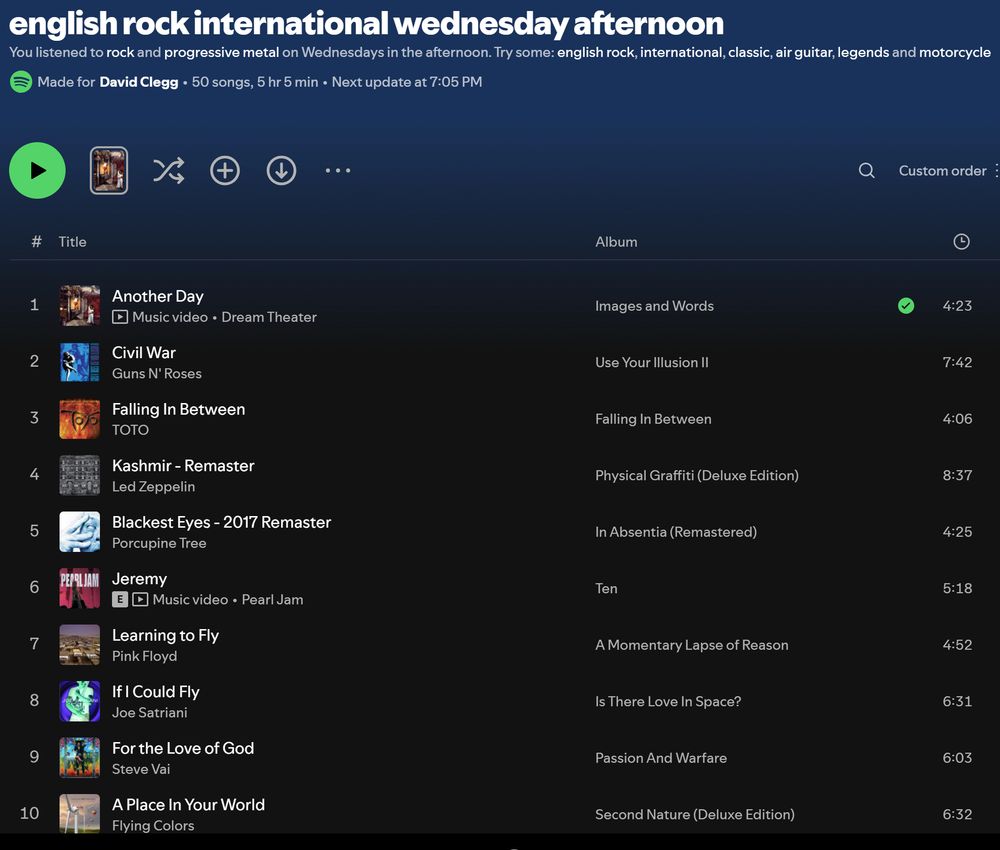Open the Images and Words album
This screenshot has height=850, width=1000.
654,306
